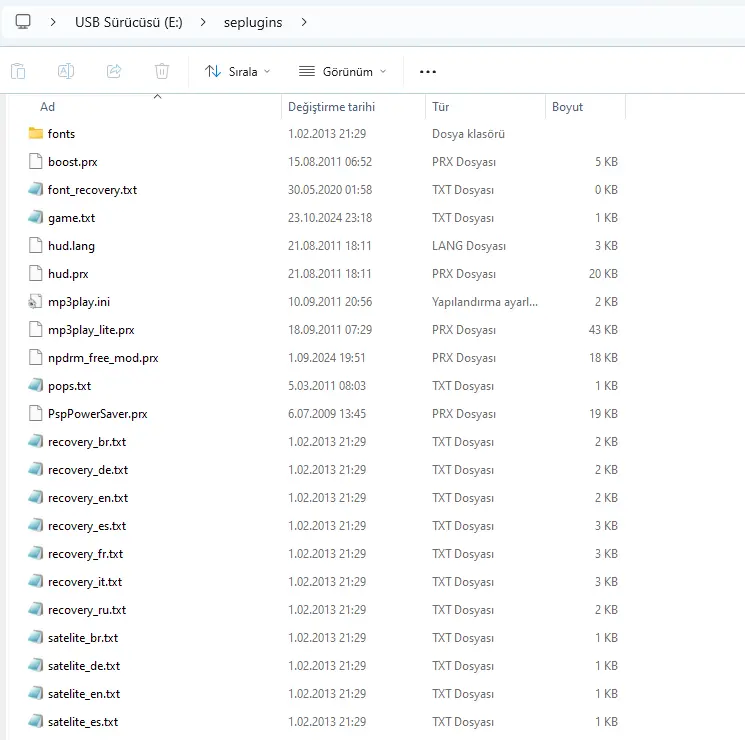Click the paste clipboard icon in toolbar
Viewport: 745px width, 740px height.
point(18,71)
